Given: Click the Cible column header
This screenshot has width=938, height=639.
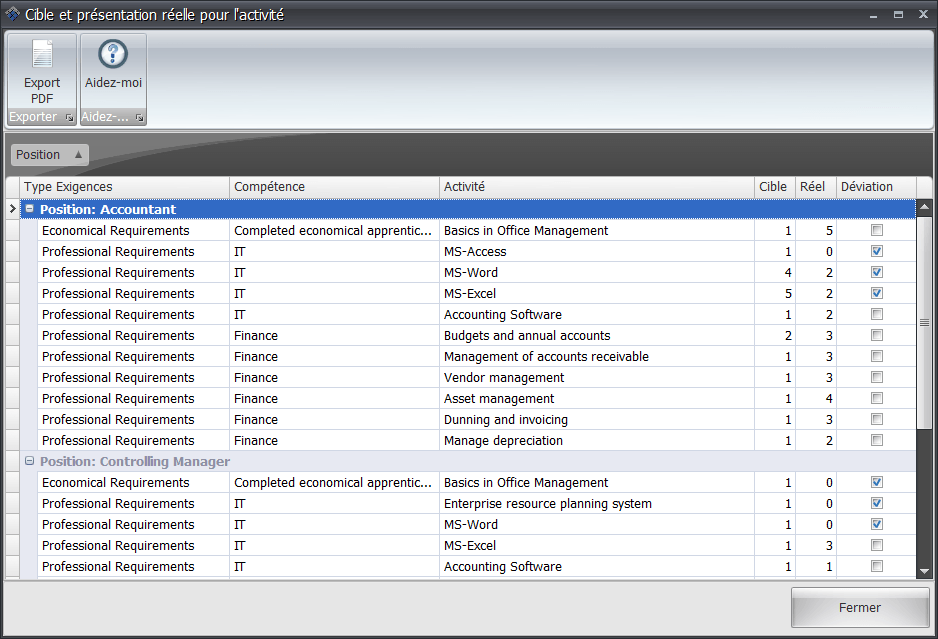Looking at the screenshot, I should tap(773, 187).
